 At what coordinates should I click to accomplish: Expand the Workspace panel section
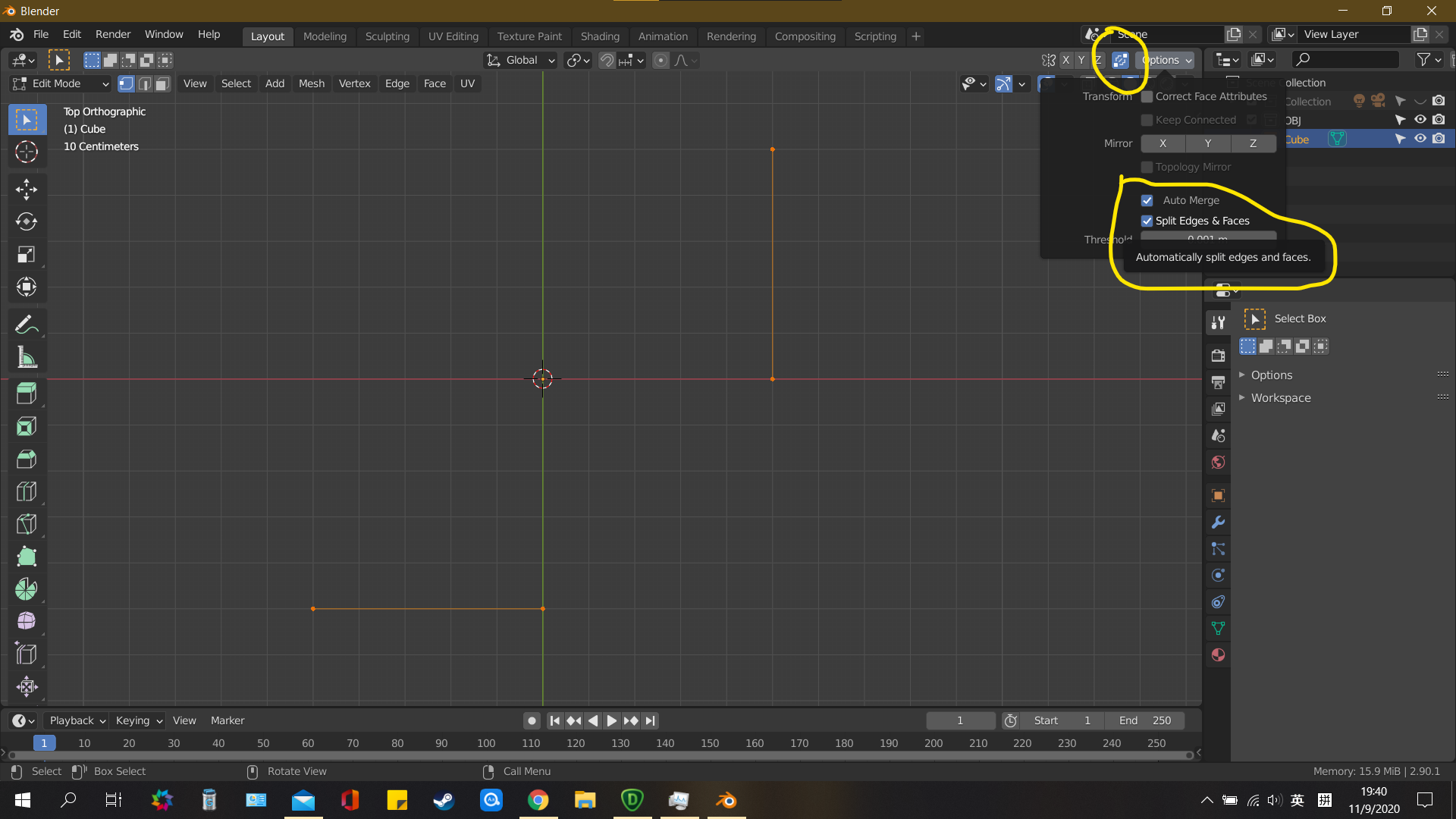[1280, 398]
